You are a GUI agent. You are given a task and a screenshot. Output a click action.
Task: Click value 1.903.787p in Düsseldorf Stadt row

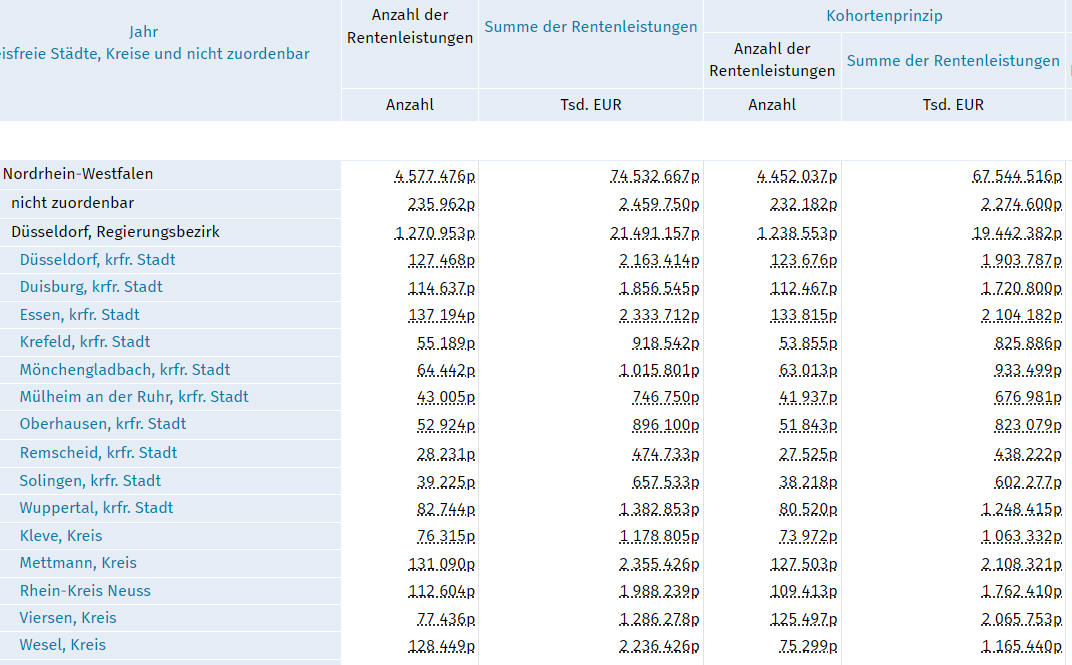(x=1021, y=260)
